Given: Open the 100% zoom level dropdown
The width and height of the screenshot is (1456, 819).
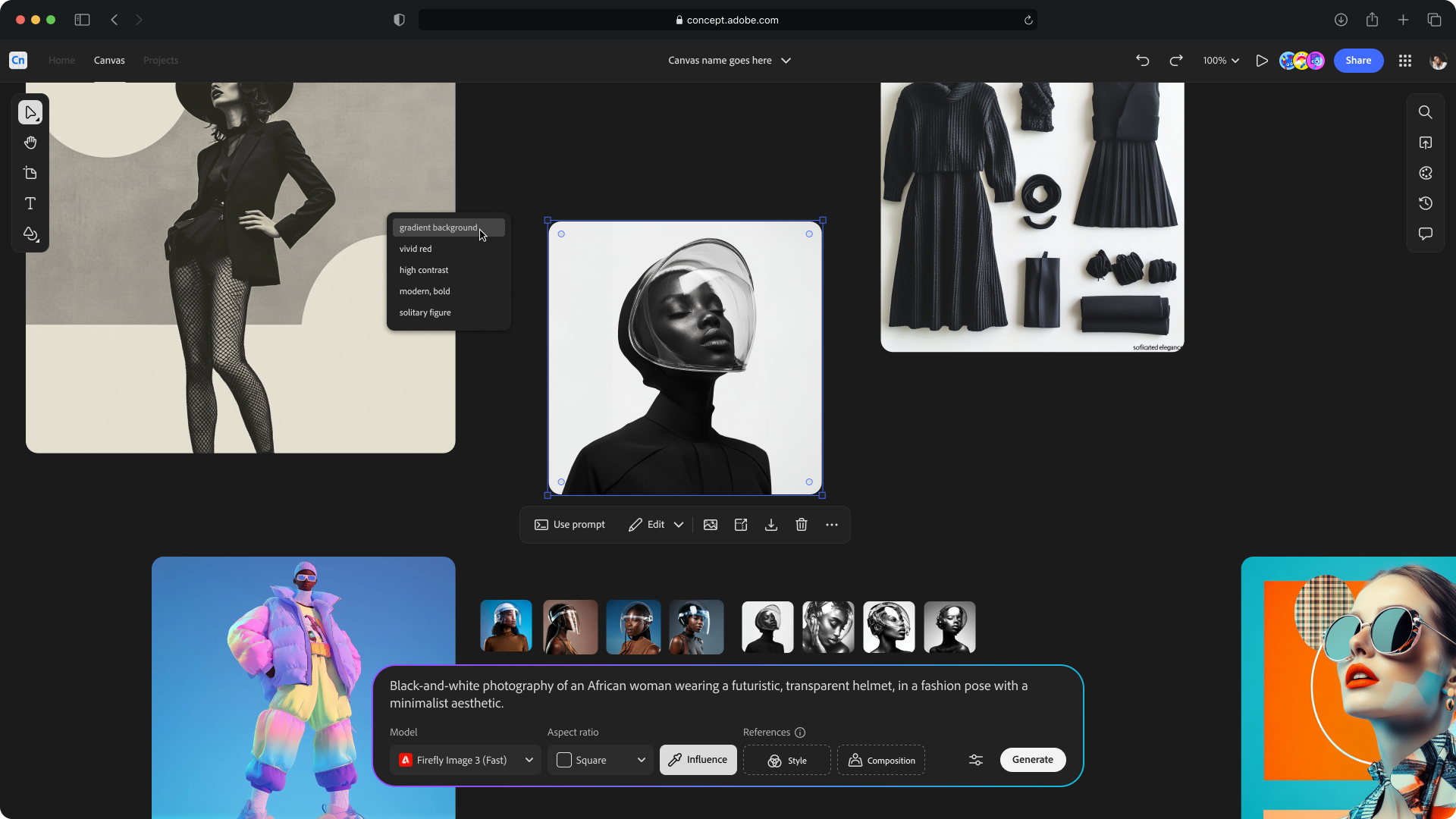Looking at the screenshot, I should 1220,61.
